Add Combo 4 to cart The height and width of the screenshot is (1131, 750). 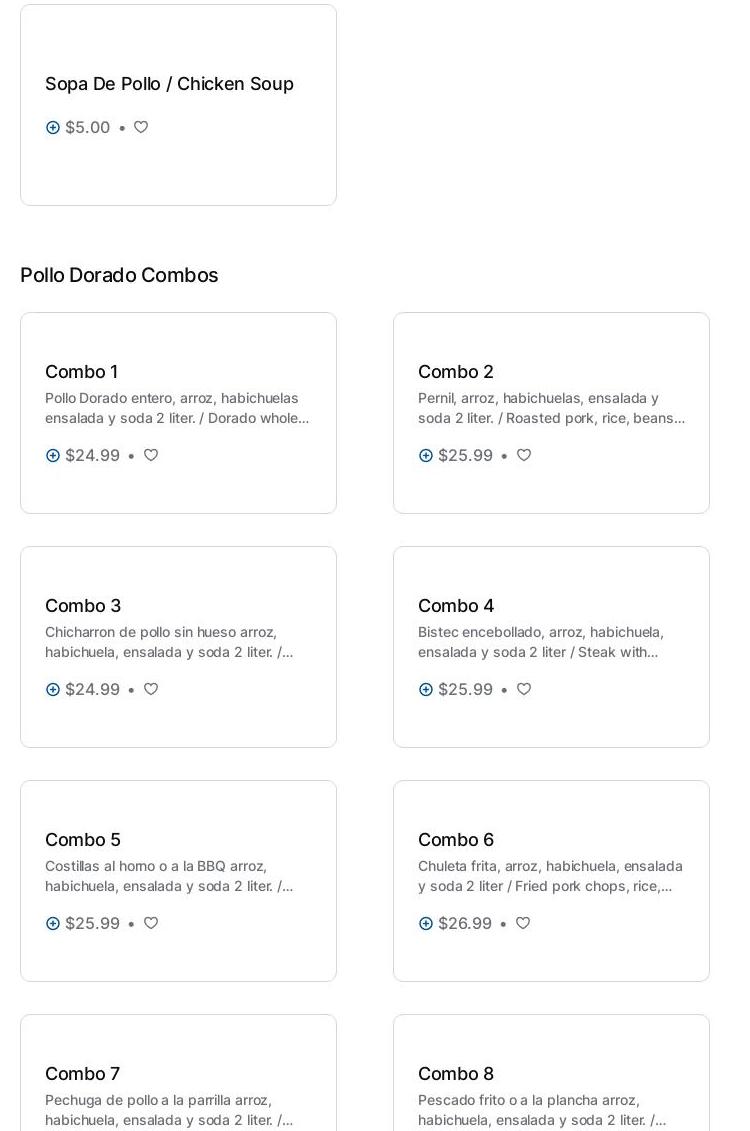[x=426, y=690]
